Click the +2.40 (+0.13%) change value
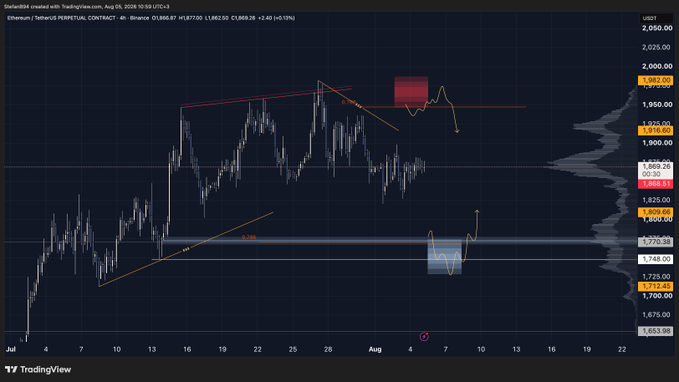Image resolution: width=679 pixels, height=382 pixels. [276, 18]
